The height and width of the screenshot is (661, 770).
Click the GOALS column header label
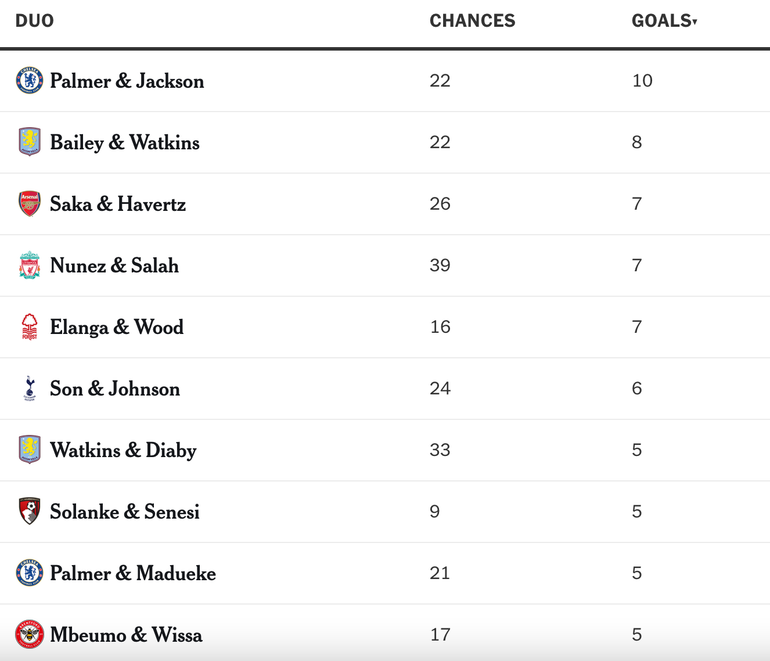click(x=661, y=21)
